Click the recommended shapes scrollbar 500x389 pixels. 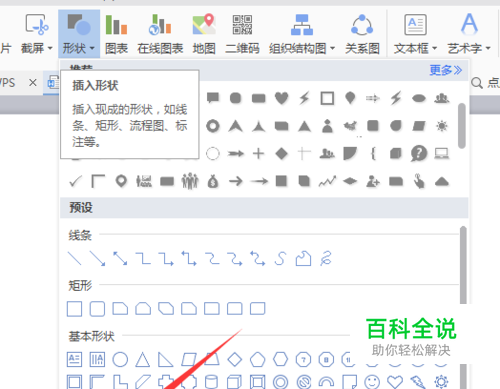[462, 125]
